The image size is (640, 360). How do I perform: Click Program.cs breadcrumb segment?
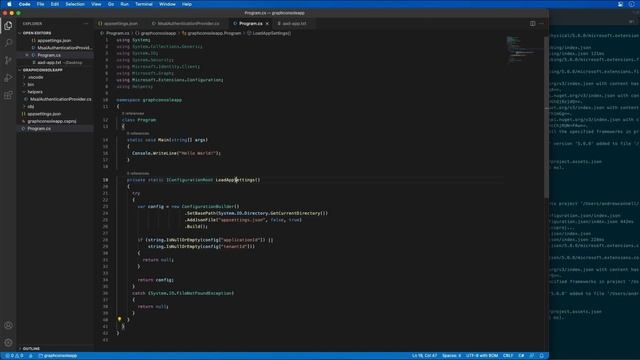click(118, 33)
